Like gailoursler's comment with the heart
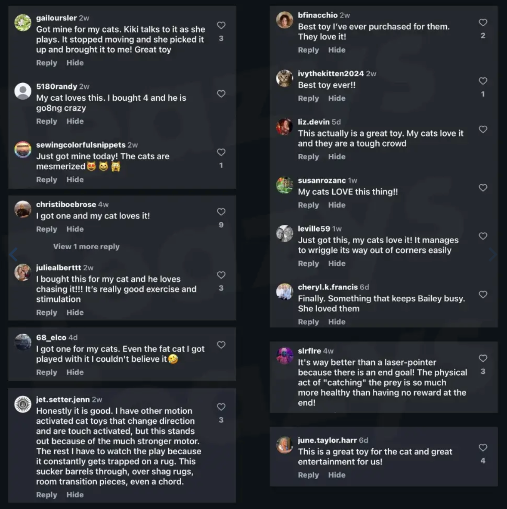The image size is (507, 509). 221,25
